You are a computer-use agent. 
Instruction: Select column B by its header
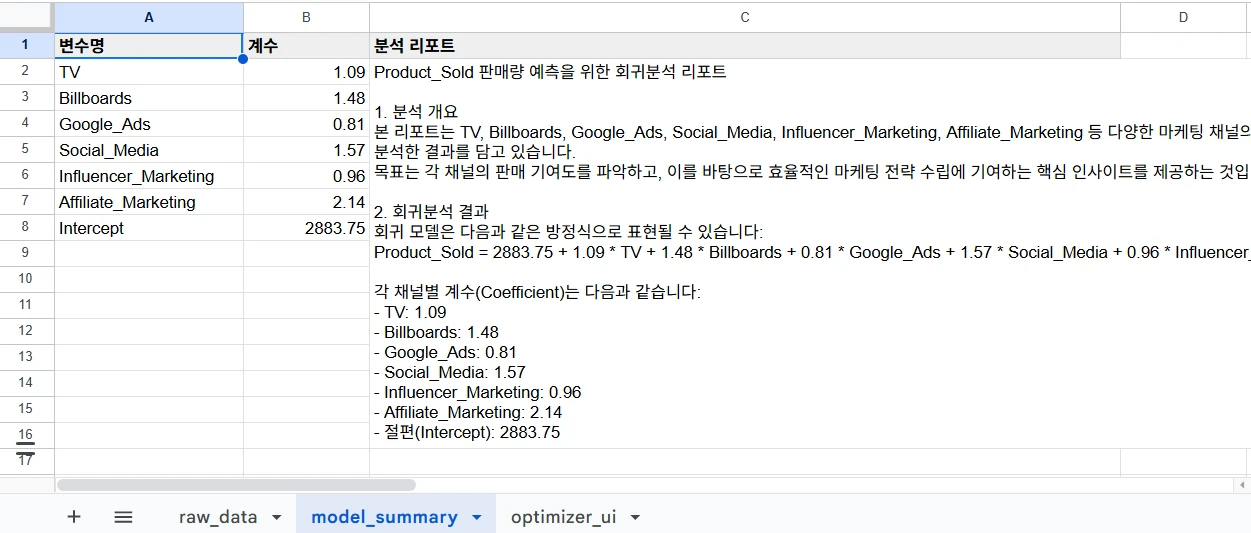pyautogui.click(x=306, y=17)
